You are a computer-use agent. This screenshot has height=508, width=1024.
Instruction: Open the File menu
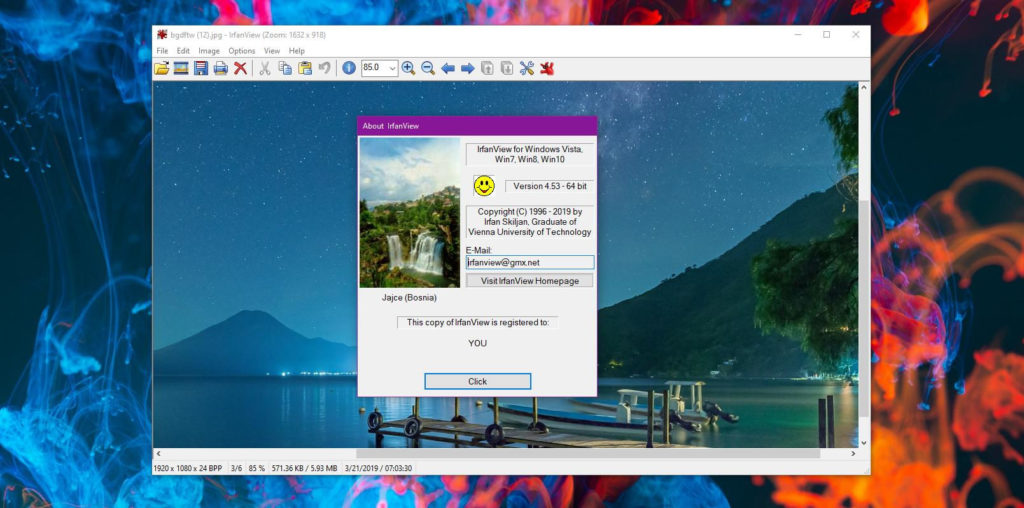point(162,51)
